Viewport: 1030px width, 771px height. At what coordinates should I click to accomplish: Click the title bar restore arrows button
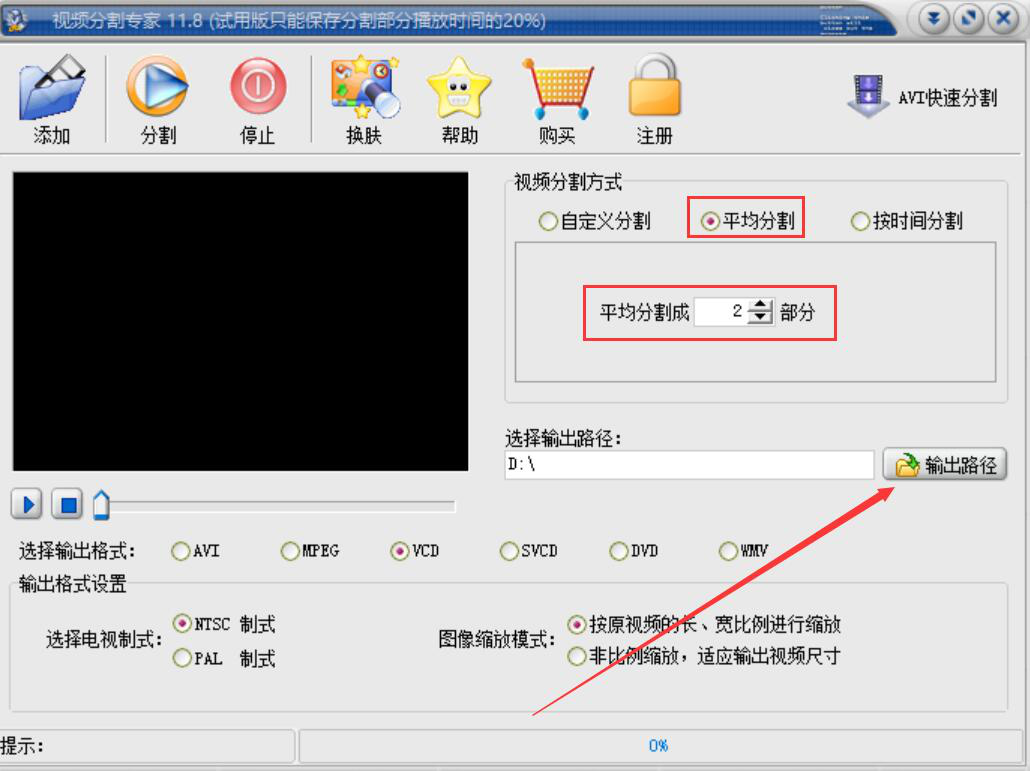[x=968, y=18]
